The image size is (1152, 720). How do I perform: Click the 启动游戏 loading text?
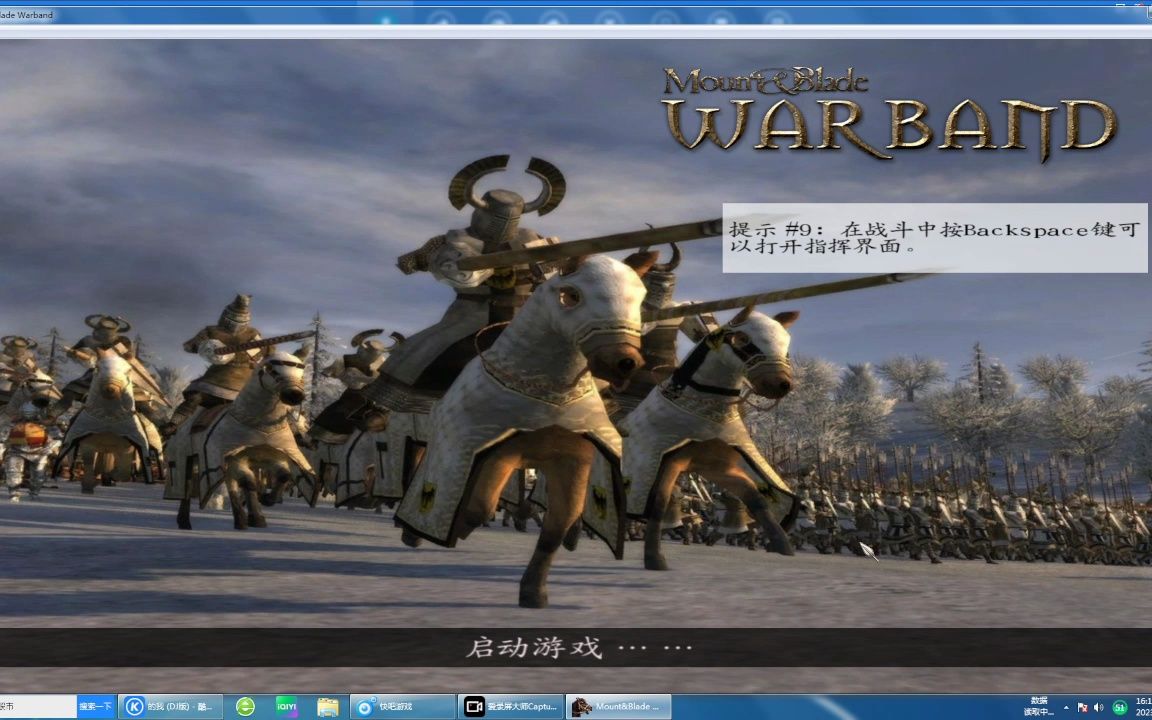click(579, 647)
